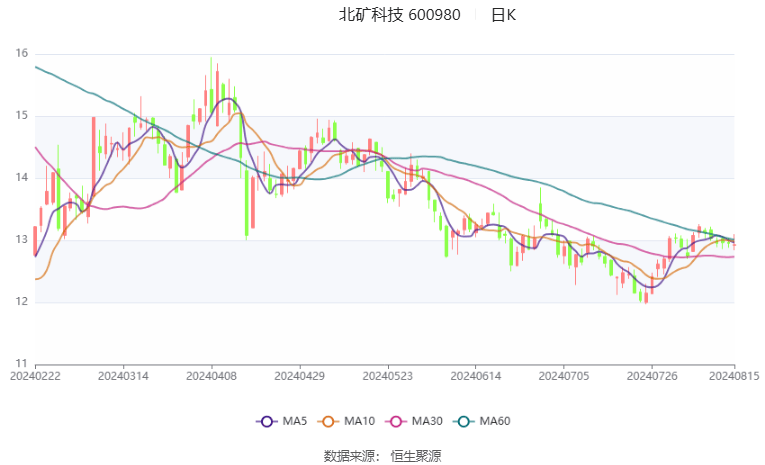This screenshot has width=765, height=465.
Task: Click the 北矿科技 600980 chart title
Action: [399, 15]
